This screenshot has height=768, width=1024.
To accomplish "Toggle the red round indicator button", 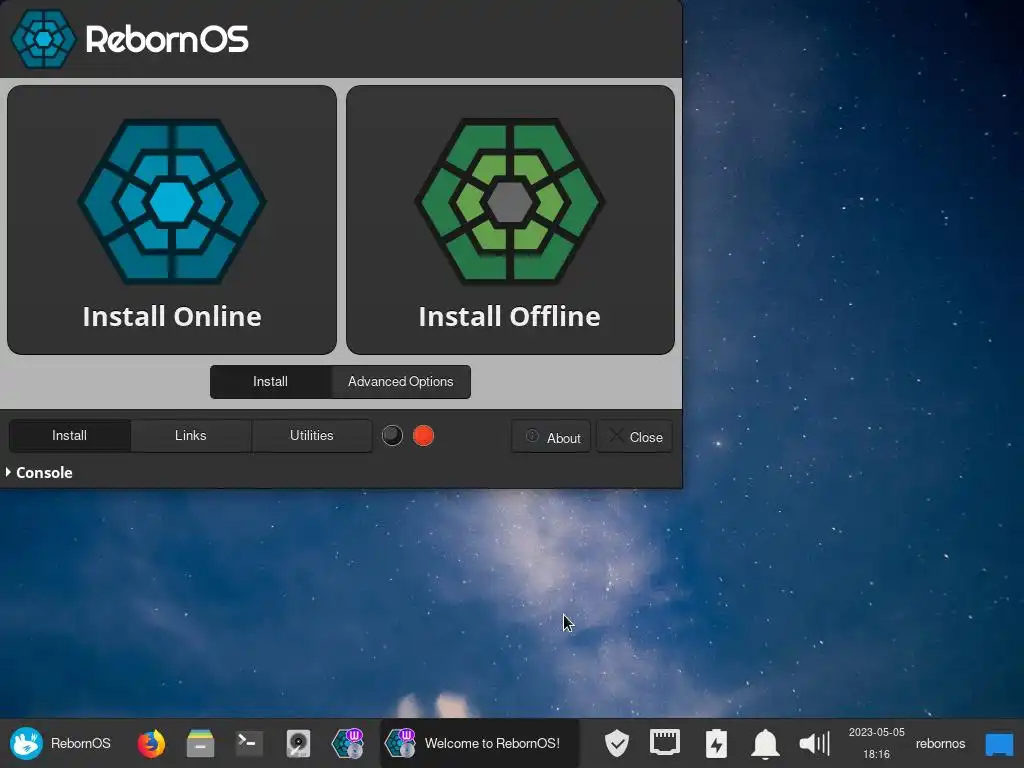I will tap(423, 435).
